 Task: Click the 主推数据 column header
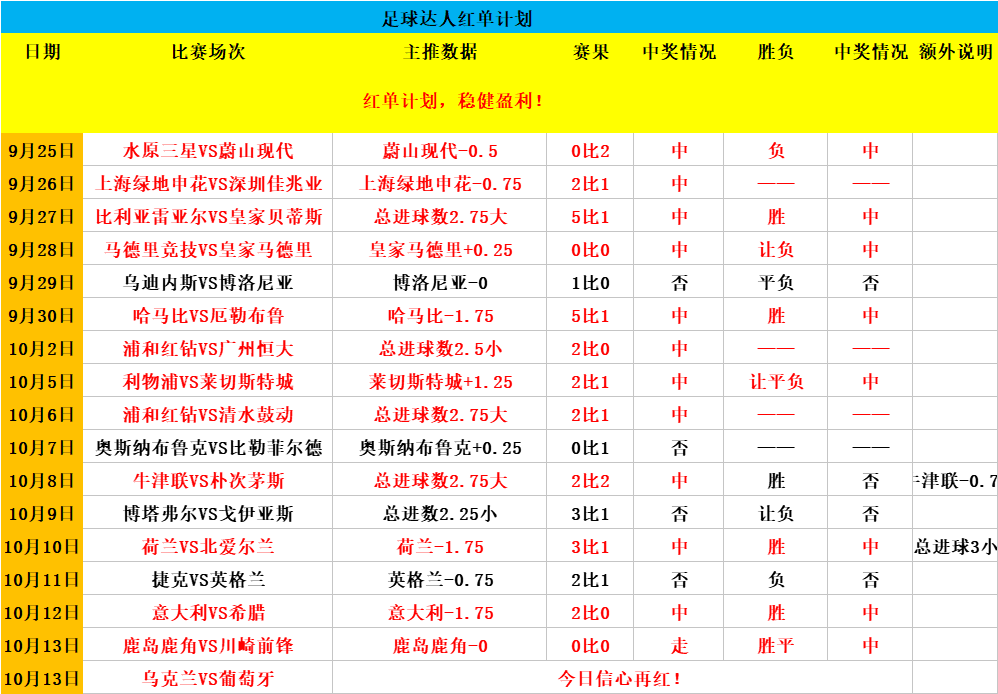[440, 52]
